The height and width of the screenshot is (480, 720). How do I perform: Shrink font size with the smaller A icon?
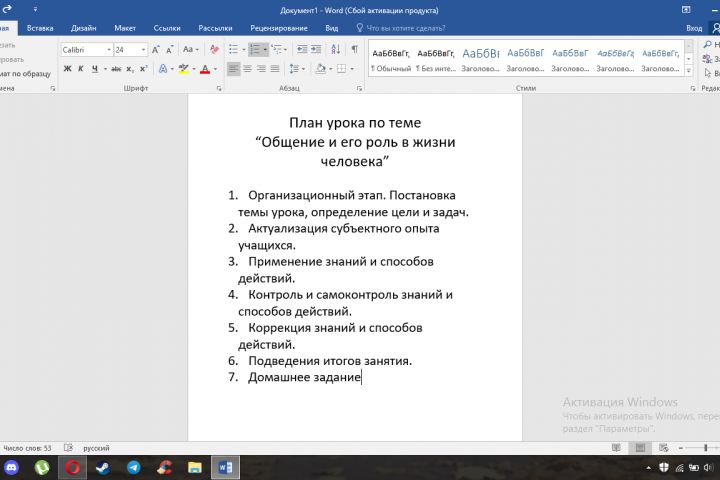pyautogui.click(x=169, y=50)
